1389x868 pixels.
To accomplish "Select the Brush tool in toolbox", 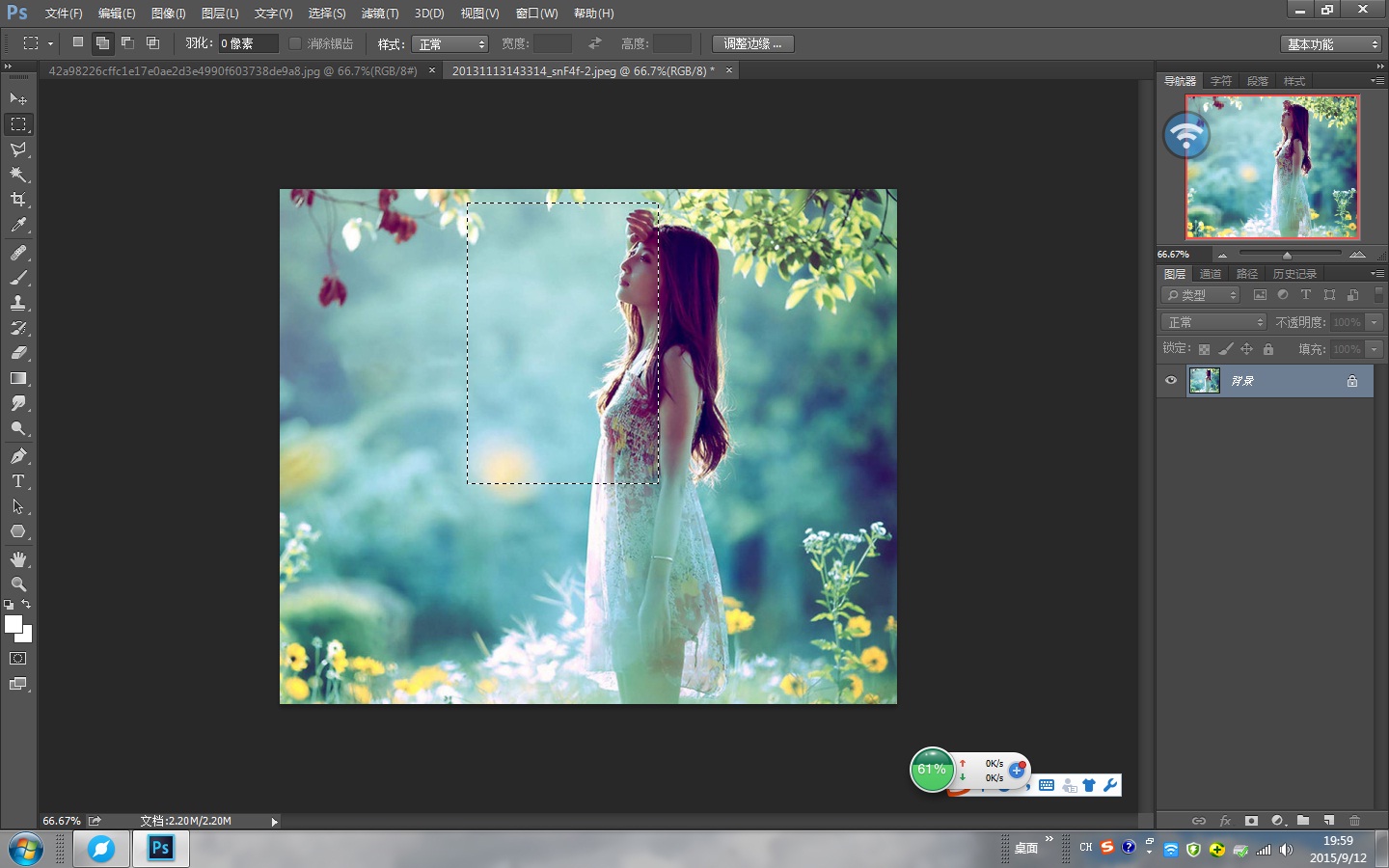I will pos(18,278).
